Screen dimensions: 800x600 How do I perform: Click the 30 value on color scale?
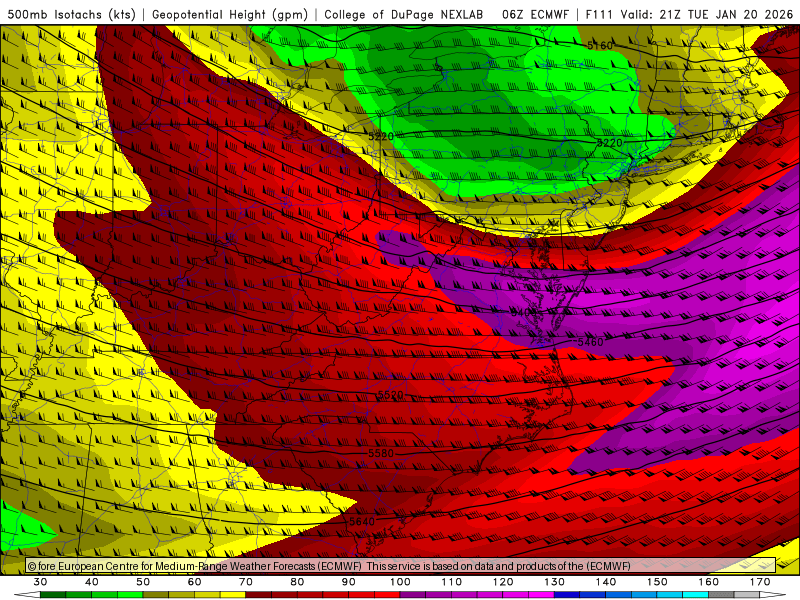point(40,582)
